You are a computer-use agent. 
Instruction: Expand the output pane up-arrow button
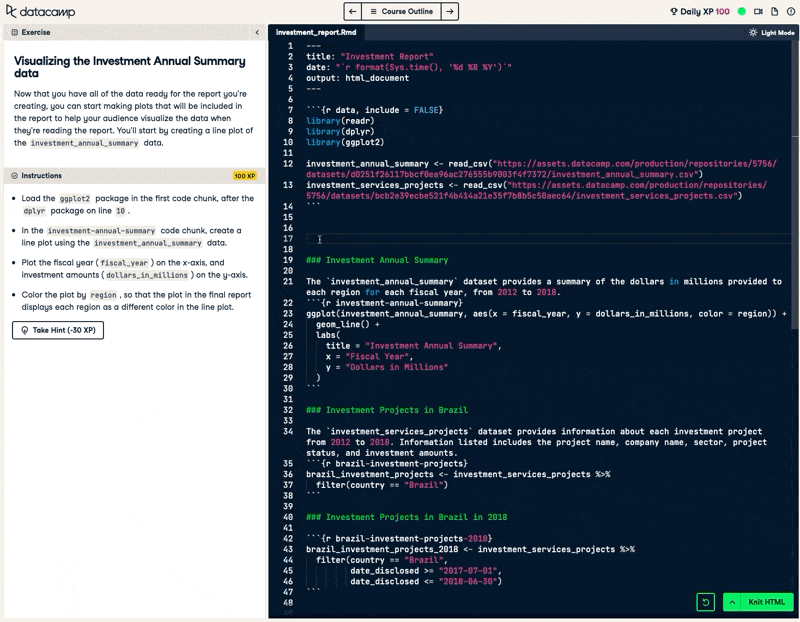click(732, 602)
